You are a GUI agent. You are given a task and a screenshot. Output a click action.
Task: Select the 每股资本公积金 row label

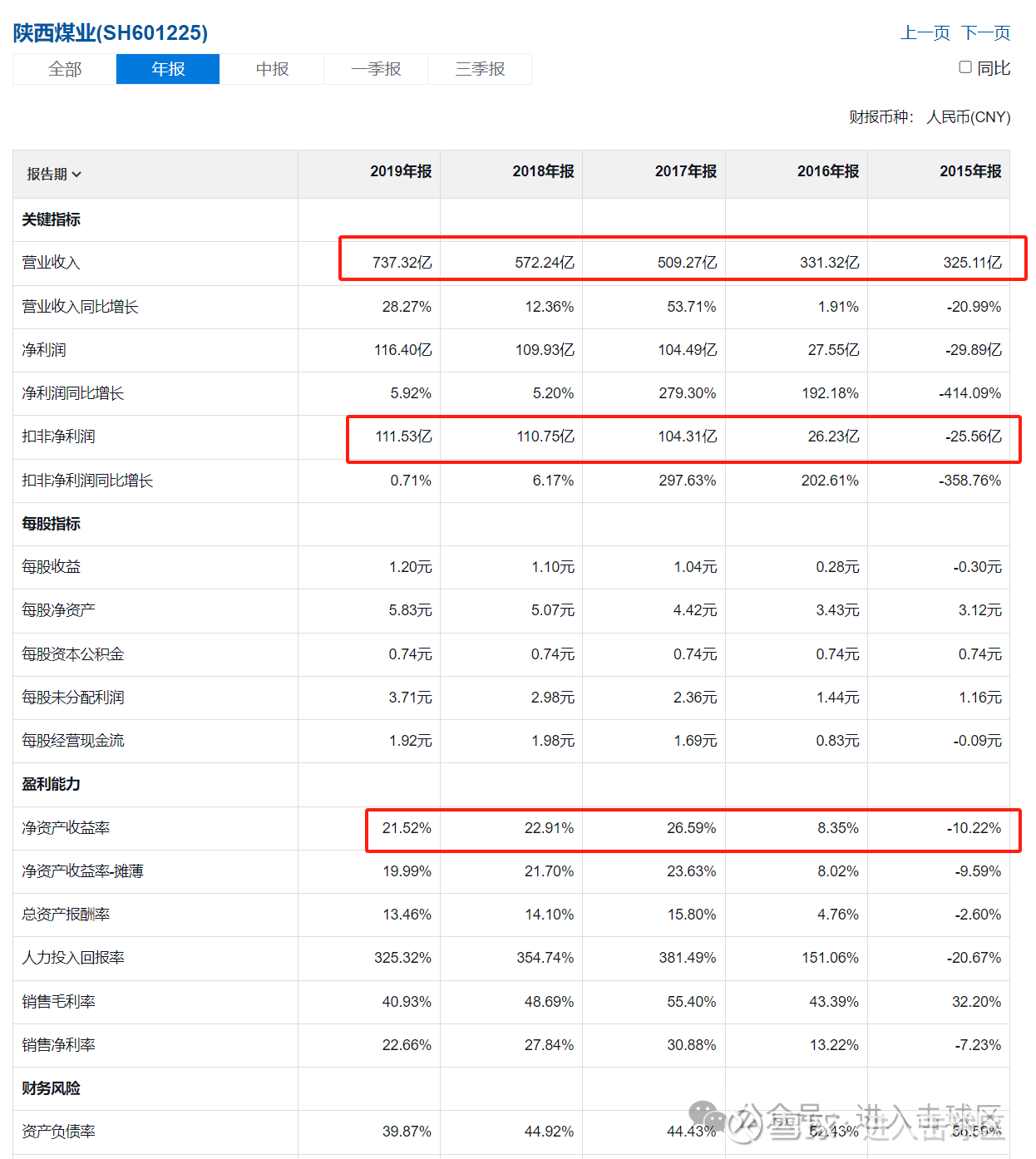coord(73,654)
